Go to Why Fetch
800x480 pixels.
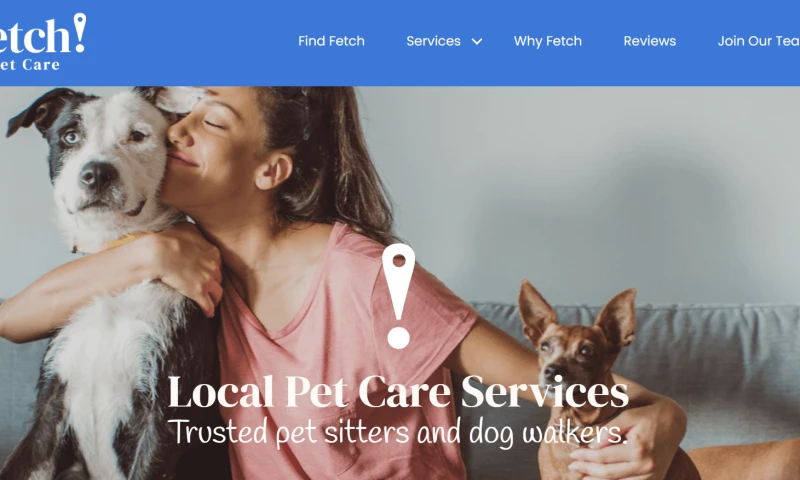(x=547, y=41)
